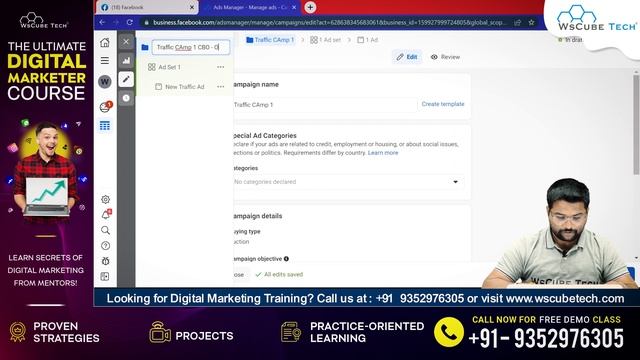This screenshot has height=360, width=640.
Task: Click the W account avatar
Action: (105, 82)
